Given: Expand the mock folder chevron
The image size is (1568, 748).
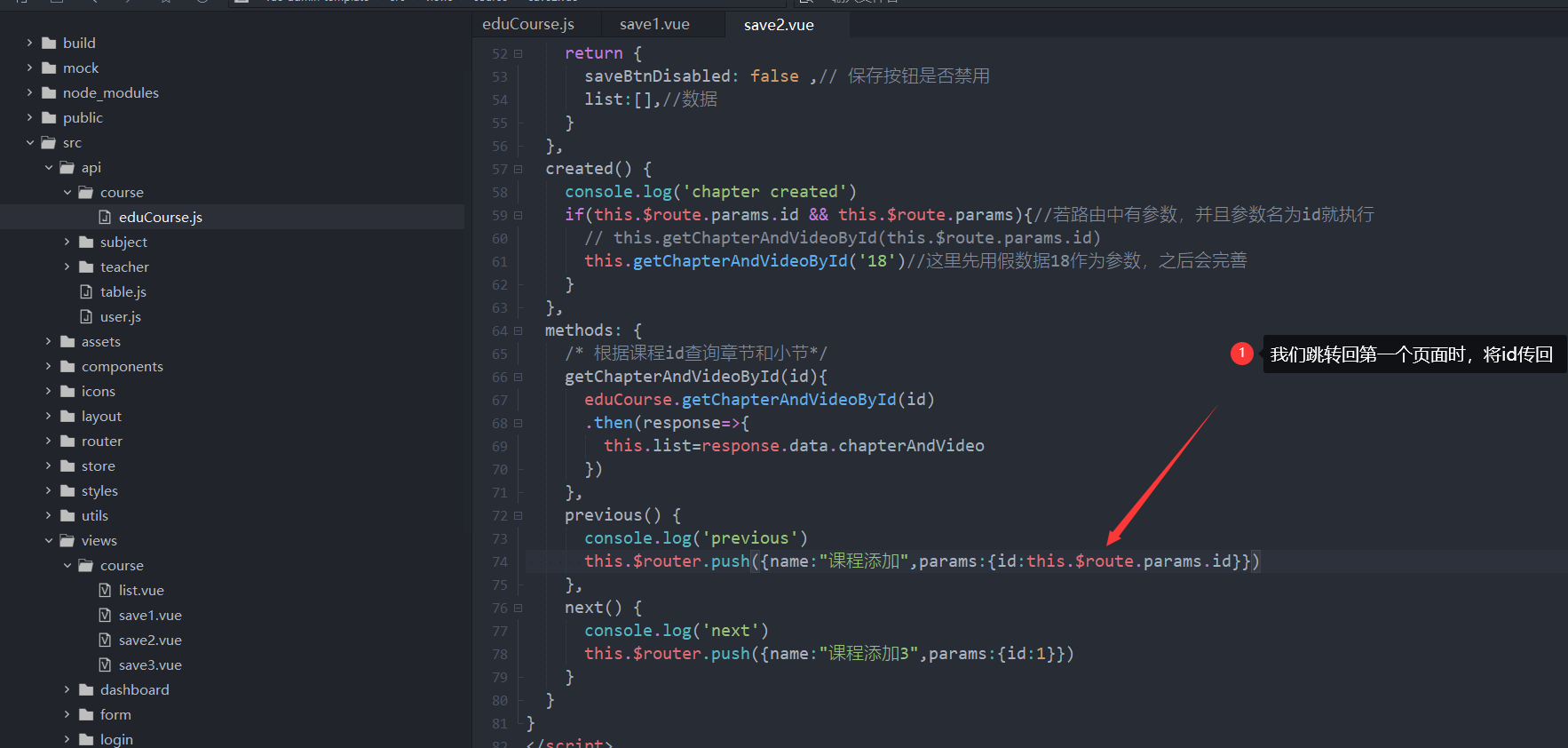Looking at the screenshot, I should [x=29, y=68].
